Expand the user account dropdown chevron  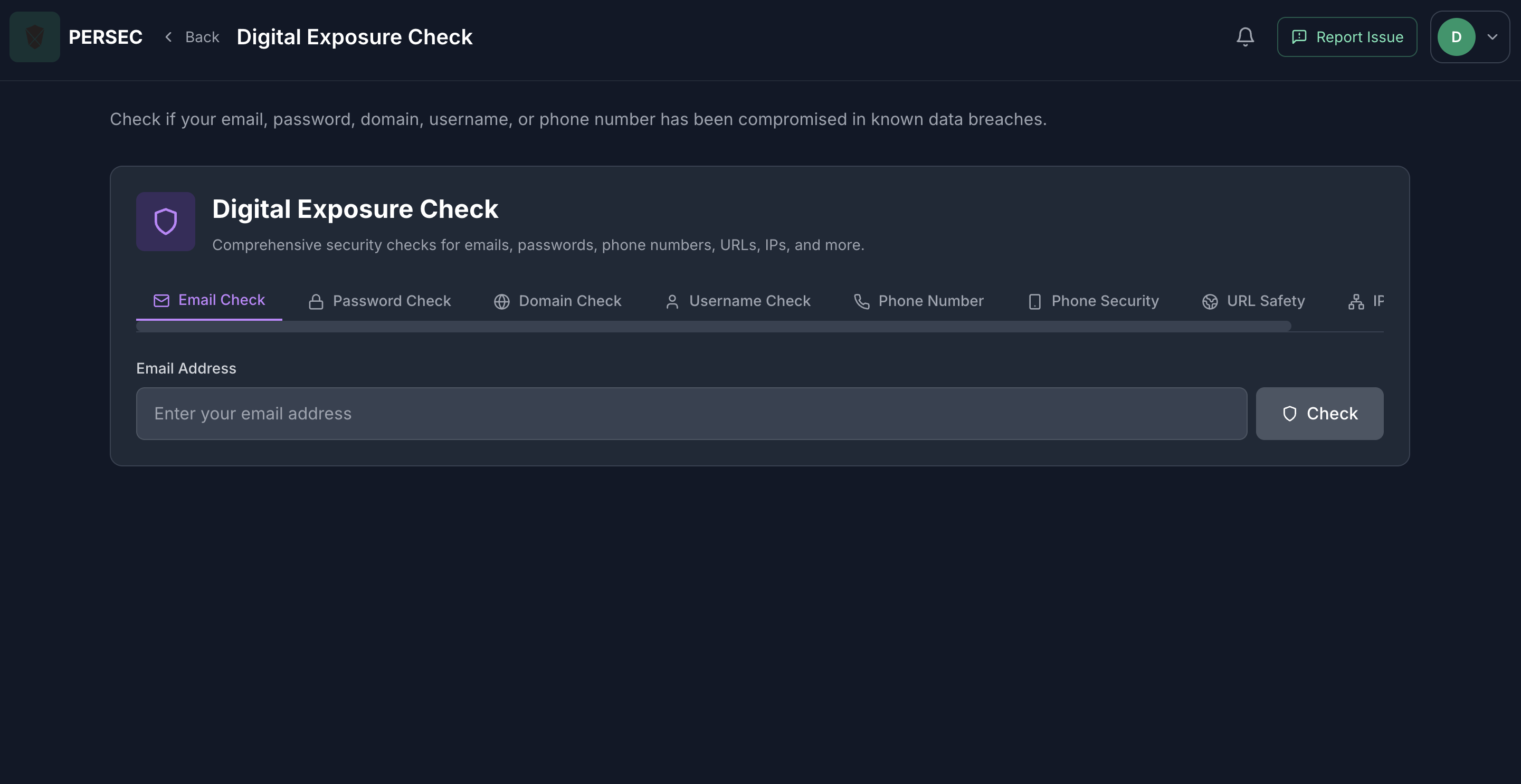[x=1493, y=37]
